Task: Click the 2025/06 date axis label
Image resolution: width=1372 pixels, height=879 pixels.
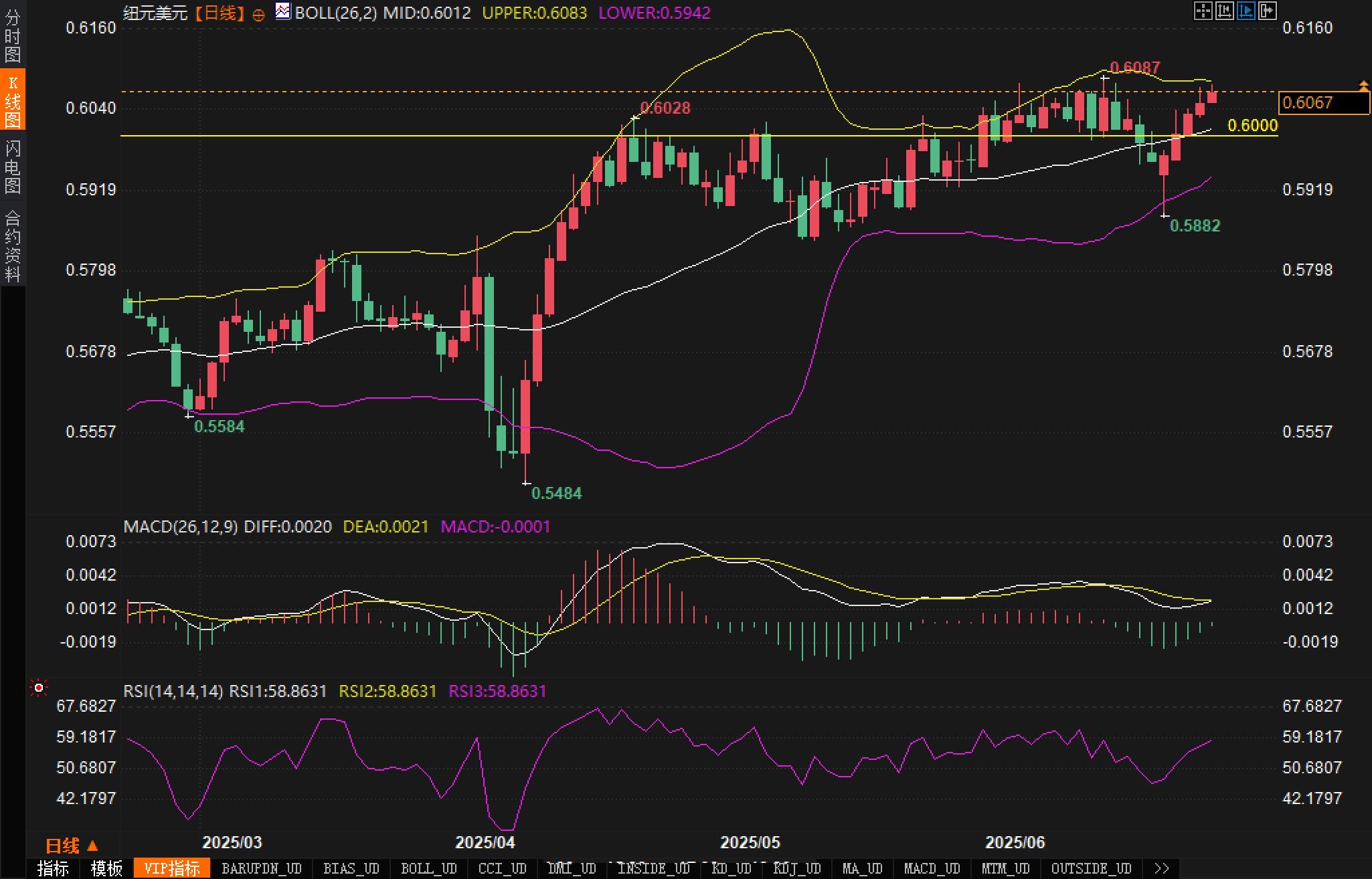Action: point(1015,842)
